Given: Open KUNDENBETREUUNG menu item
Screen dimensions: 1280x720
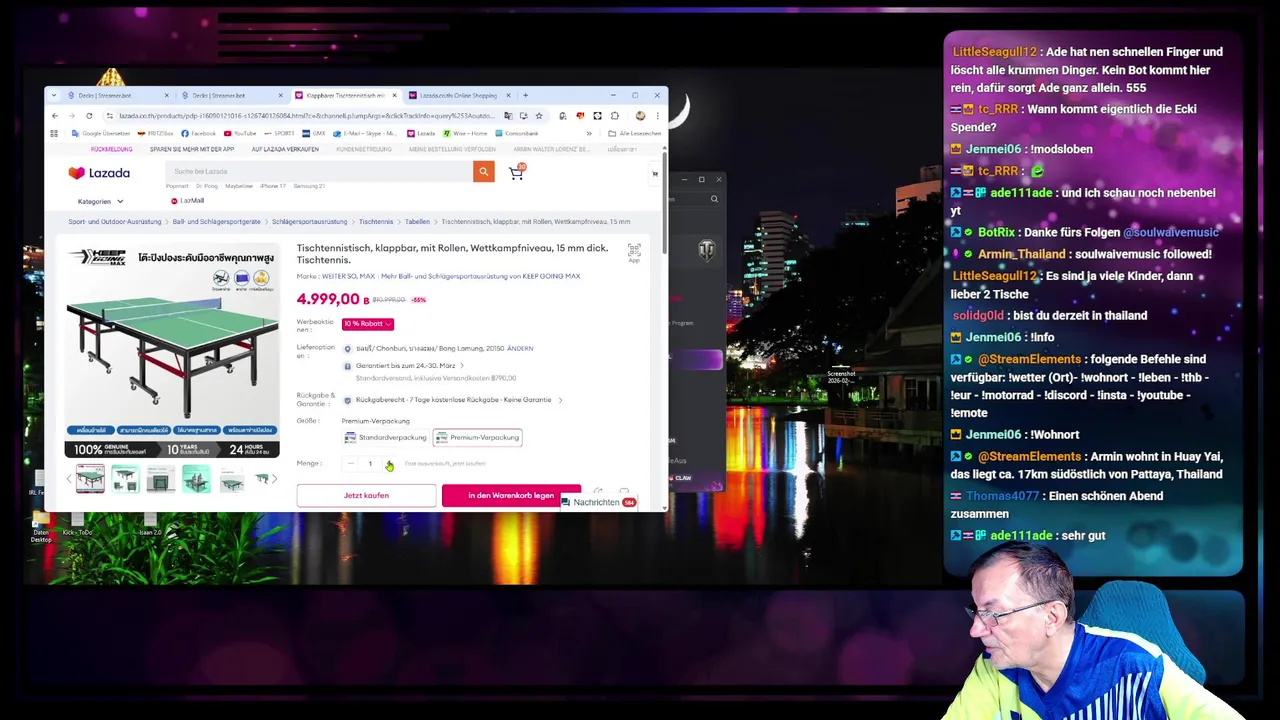Looking at the screenshot, I should pos(364,149).
